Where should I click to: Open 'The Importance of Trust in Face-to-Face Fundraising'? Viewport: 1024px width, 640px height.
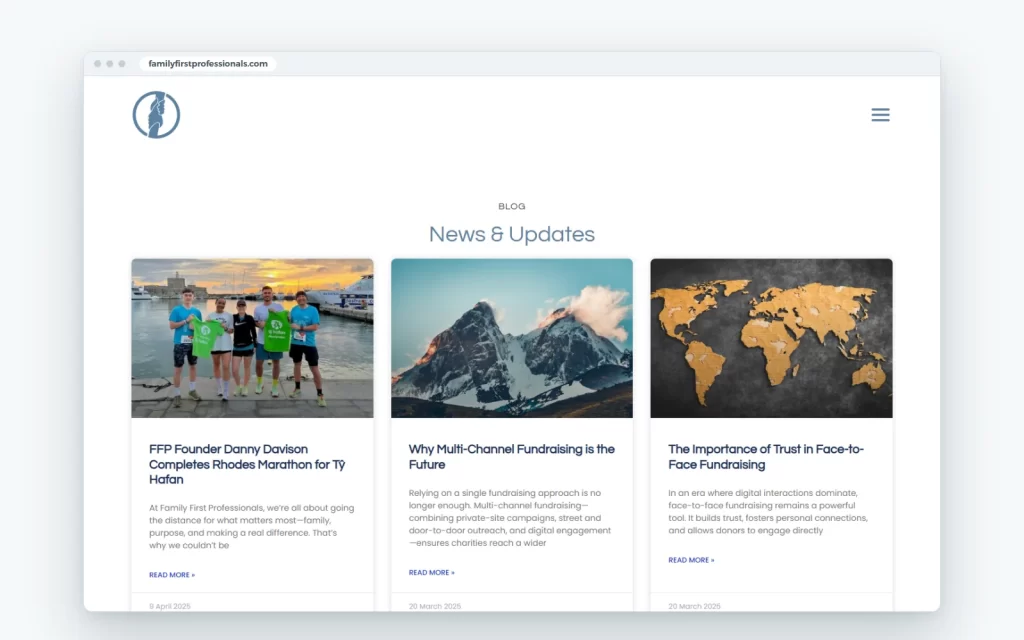[766, 456]
